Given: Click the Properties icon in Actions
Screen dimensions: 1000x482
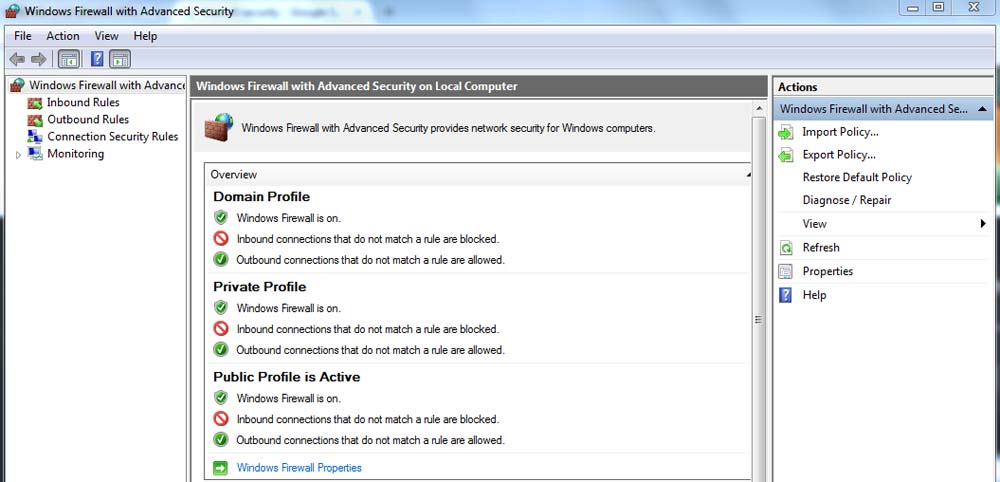Looking at the screenshot, I should (786, 272).
